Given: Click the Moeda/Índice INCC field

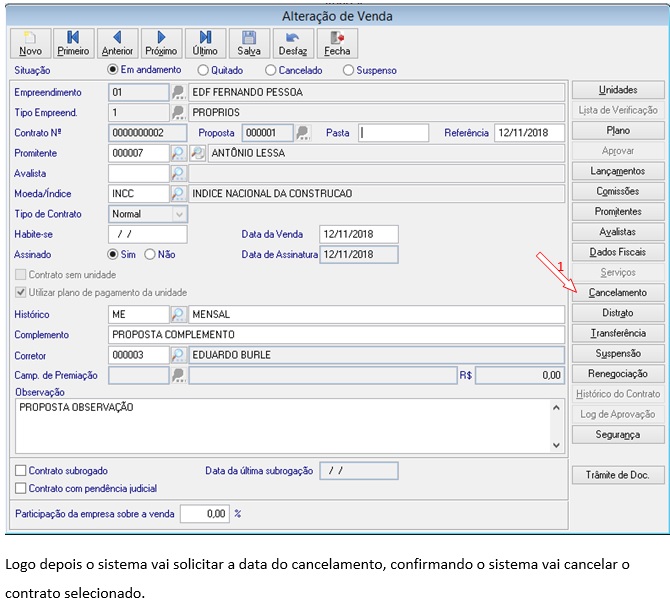Looking at the screenshot, I should [x=139, y=194].
